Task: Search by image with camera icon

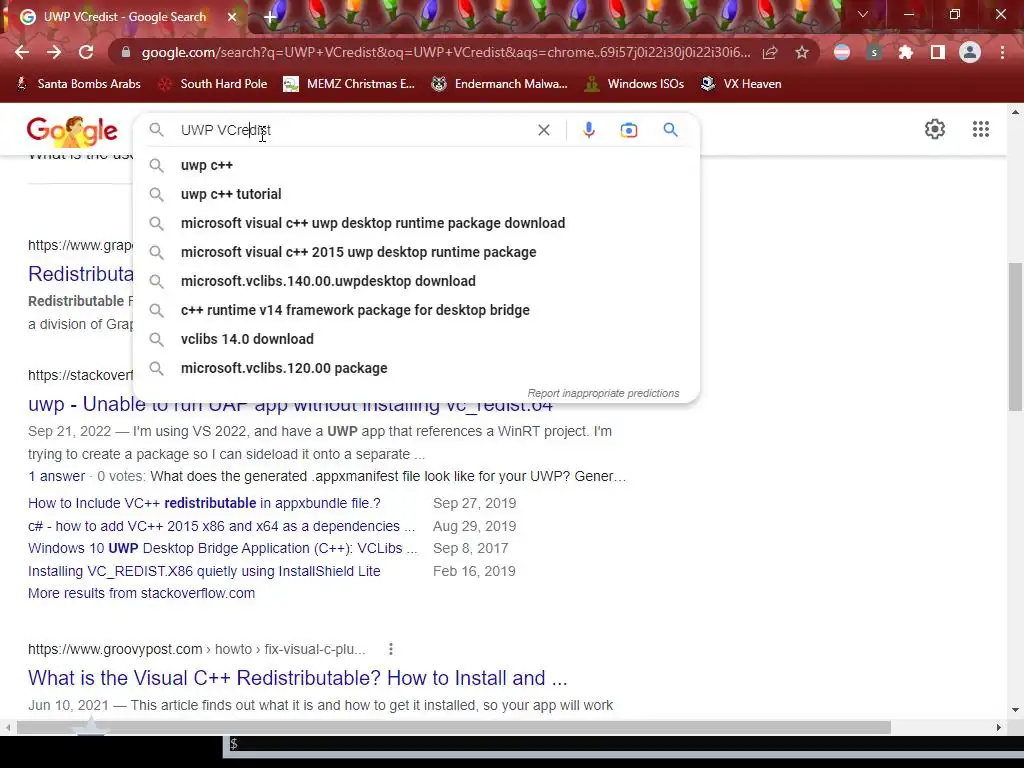Action: coord(628,130)
